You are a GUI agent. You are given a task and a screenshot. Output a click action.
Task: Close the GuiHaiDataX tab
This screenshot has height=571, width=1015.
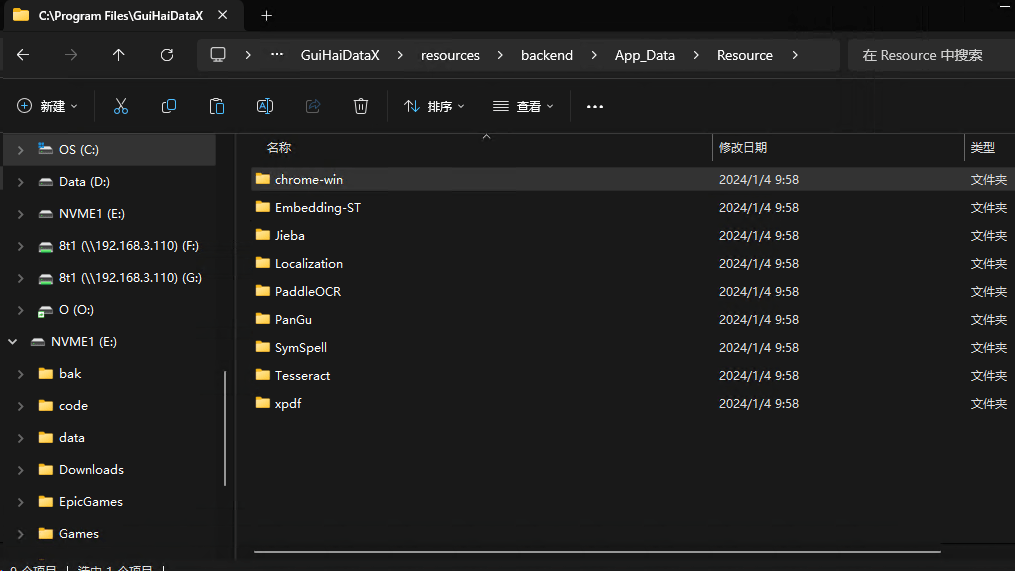(x=223, y=15)
